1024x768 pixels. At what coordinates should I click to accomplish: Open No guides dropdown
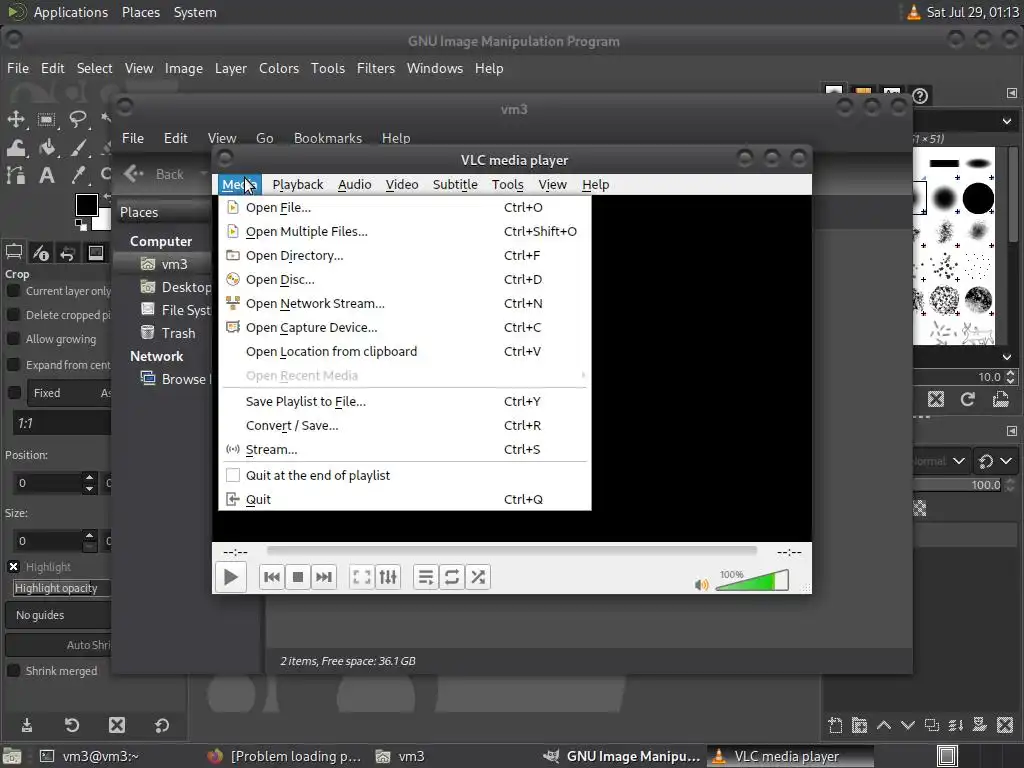(x=58, y=615)
